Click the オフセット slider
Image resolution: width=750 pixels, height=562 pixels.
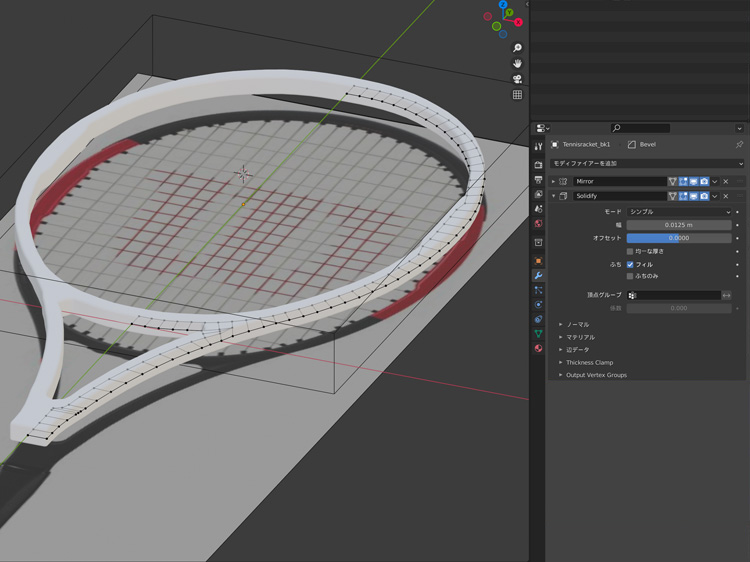coord(679,238)
